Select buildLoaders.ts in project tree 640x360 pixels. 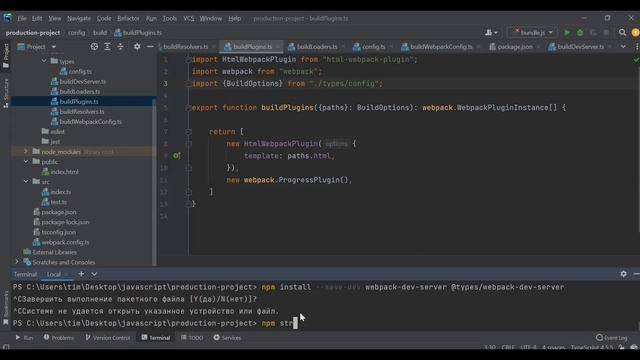pyautogui.click(x=80, y=91)
